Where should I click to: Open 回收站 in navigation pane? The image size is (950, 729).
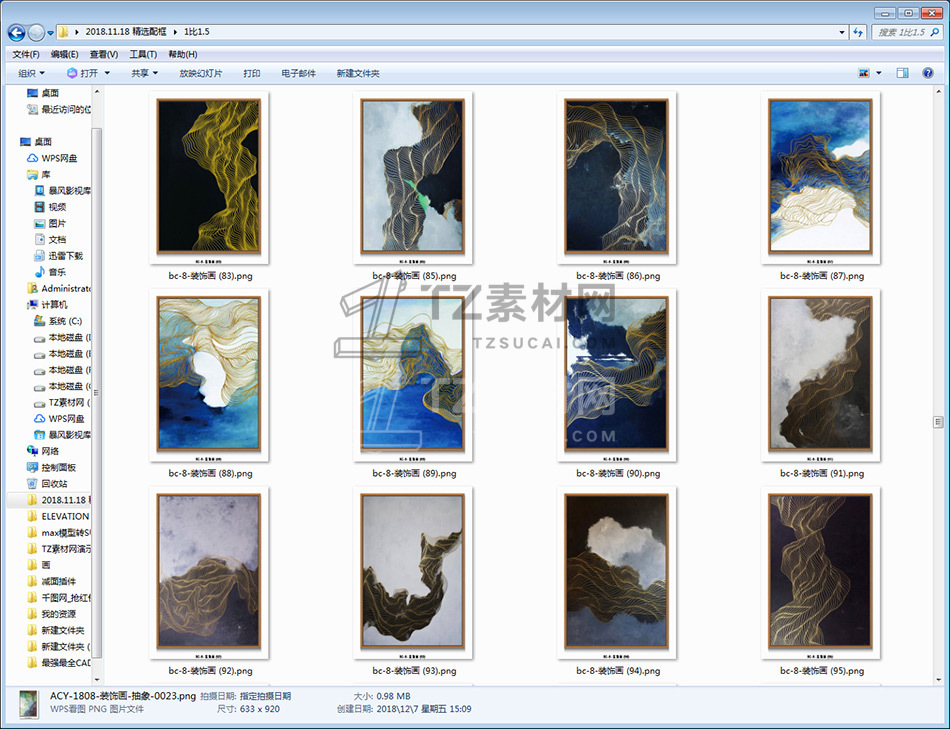click(x=47, y=484)
